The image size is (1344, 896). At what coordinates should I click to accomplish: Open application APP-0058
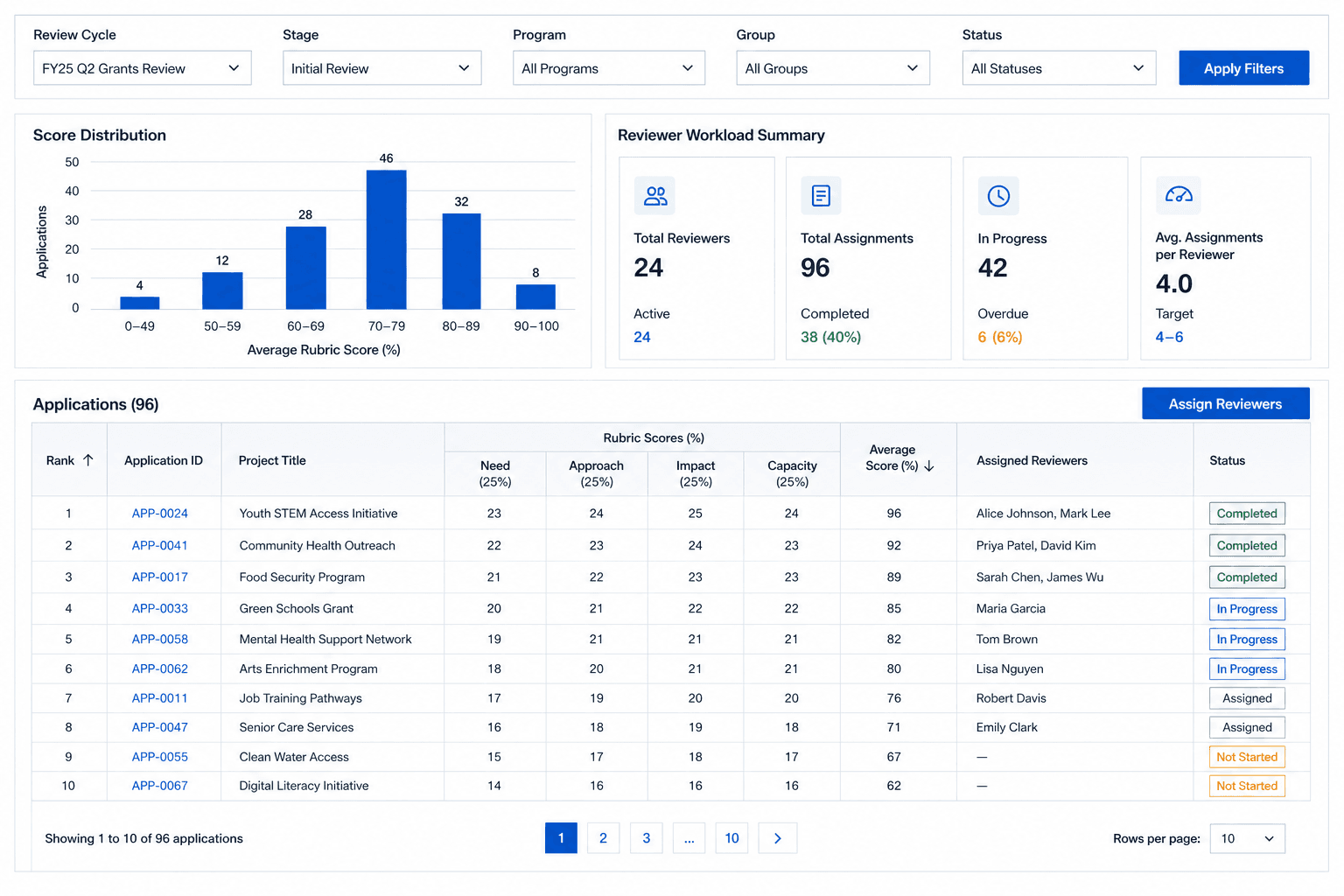point(160,639)
